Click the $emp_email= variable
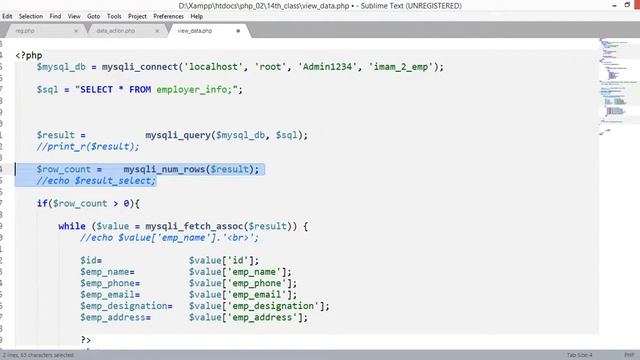This screenshot has width=640, height=360. coord(110,295)
